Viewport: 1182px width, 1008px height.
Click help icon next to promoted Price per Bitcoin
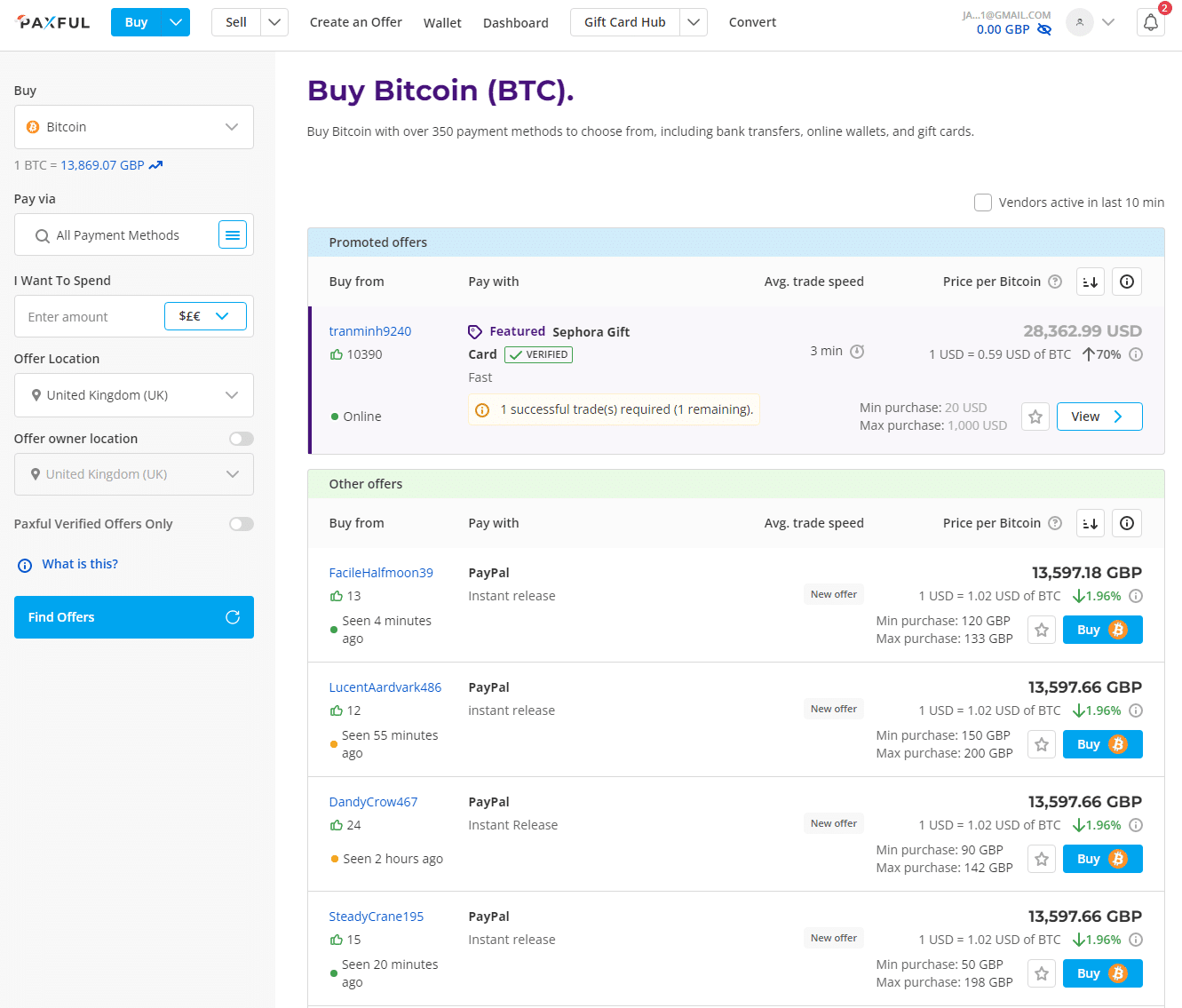point(1055,282)
